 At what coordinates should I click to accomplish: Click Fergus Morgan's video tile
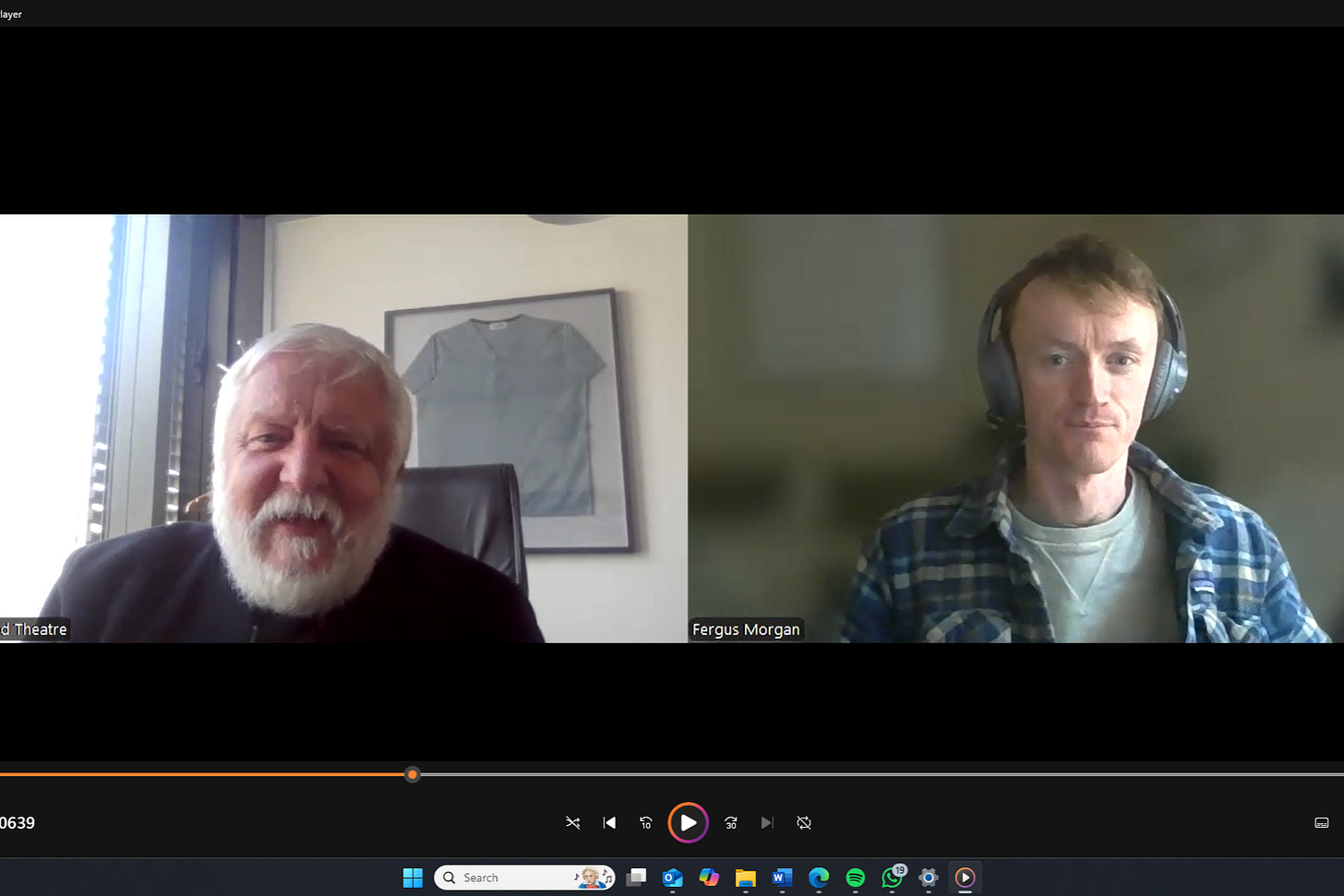1015,428
